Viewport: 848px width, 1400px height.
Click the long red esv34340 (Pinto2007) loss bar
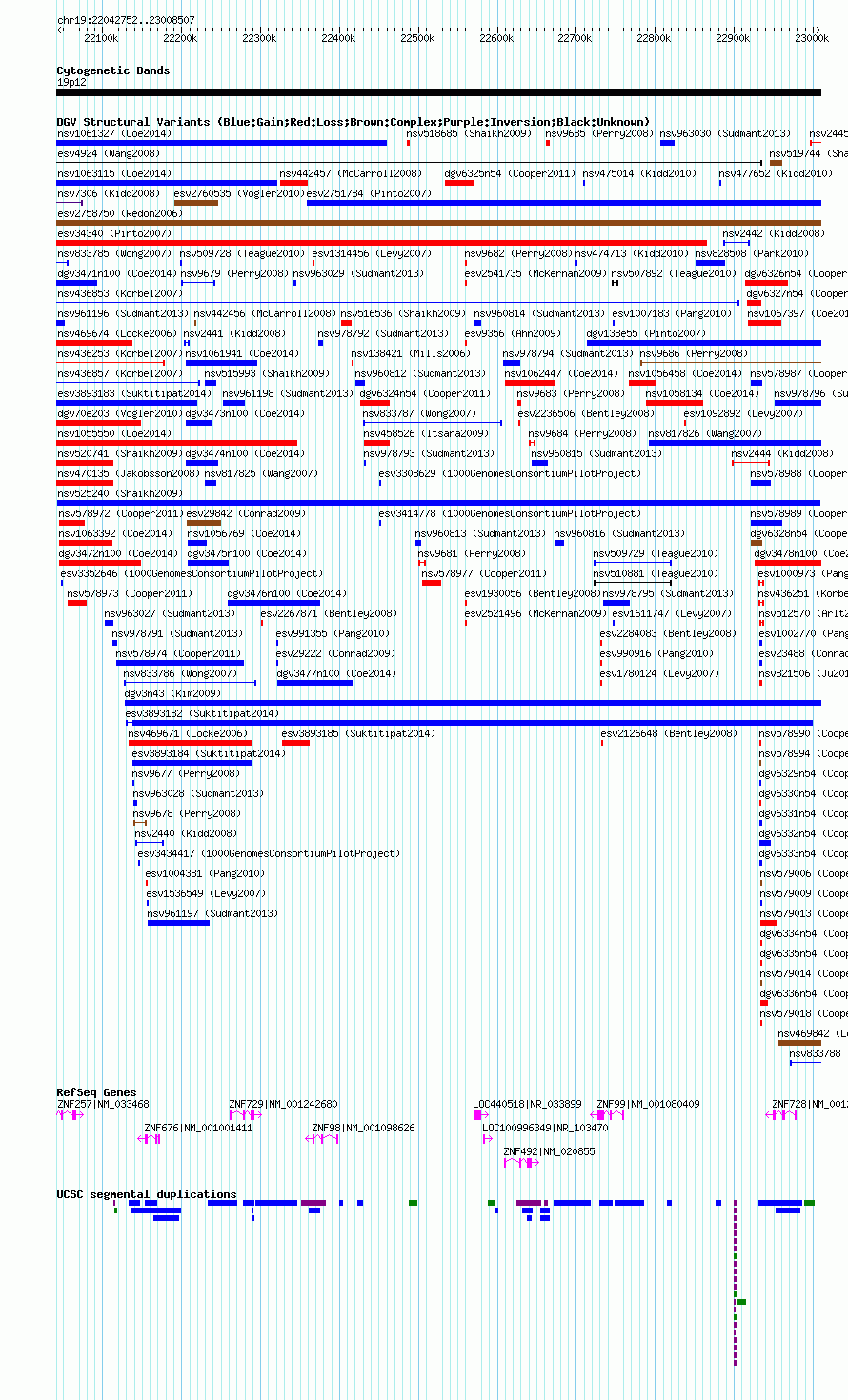(382, 243)
